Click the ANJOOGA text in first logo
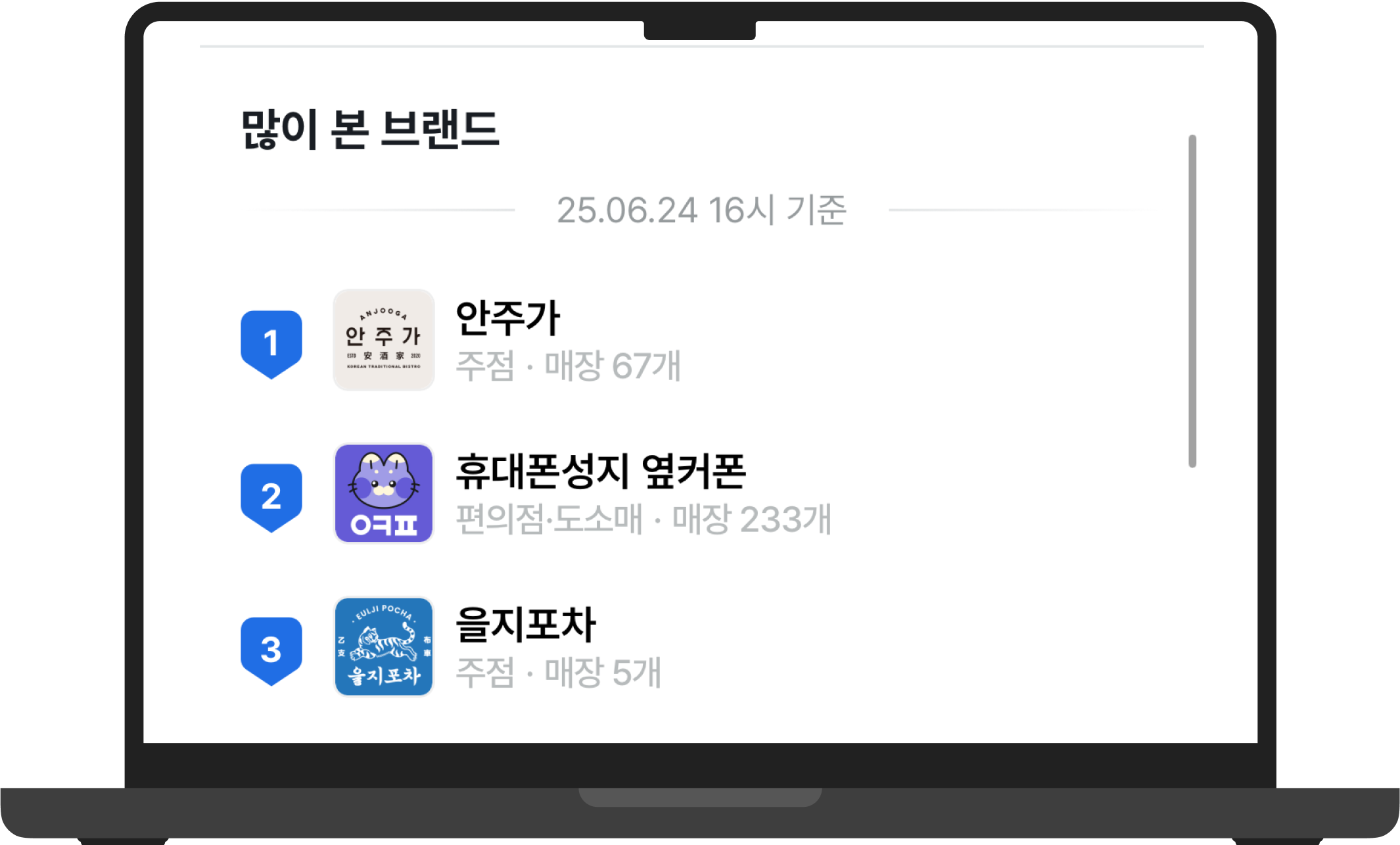The width and height of the screenshot is (1400, 845). click(384, 313)
